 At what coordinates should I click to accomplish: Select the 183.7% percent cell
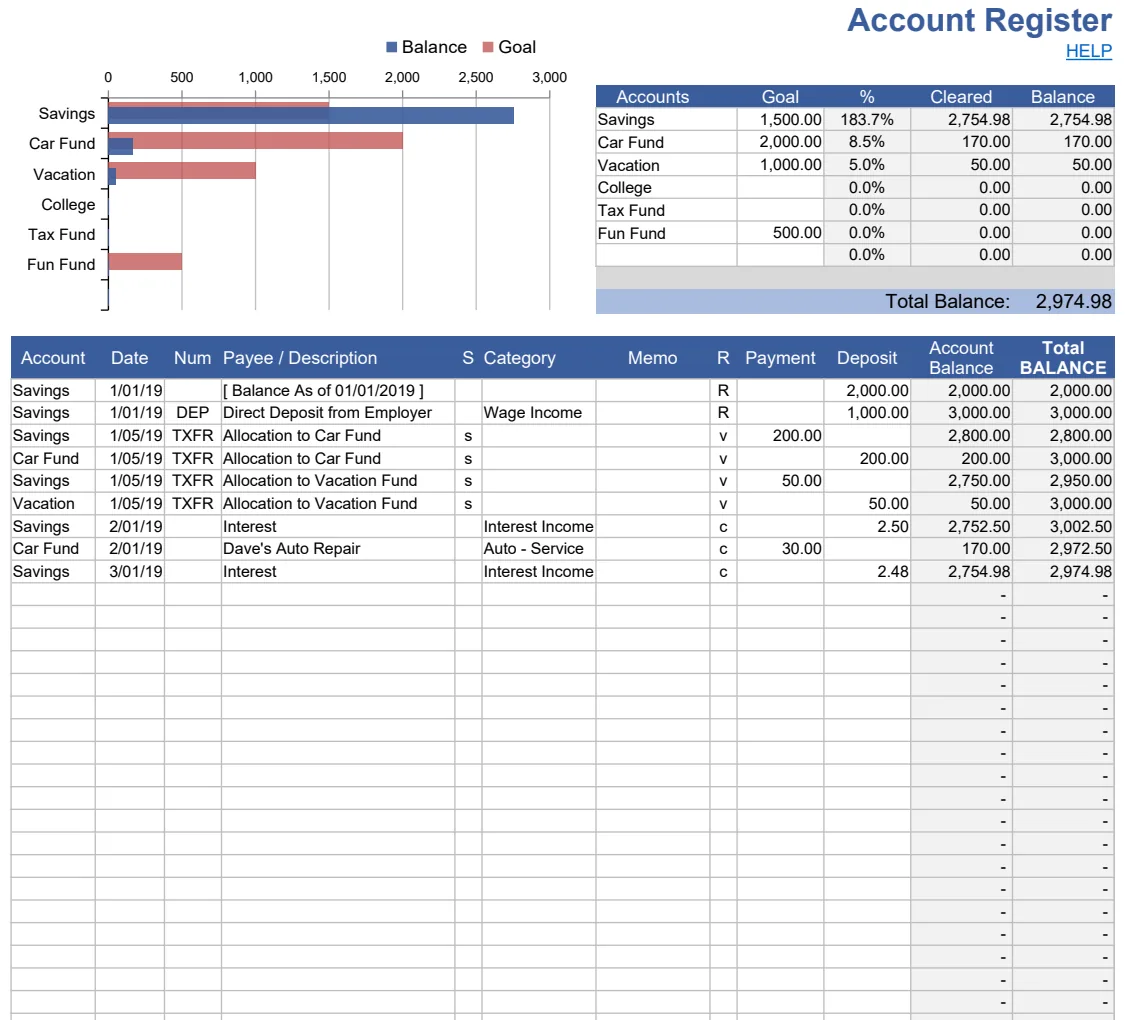867,120
